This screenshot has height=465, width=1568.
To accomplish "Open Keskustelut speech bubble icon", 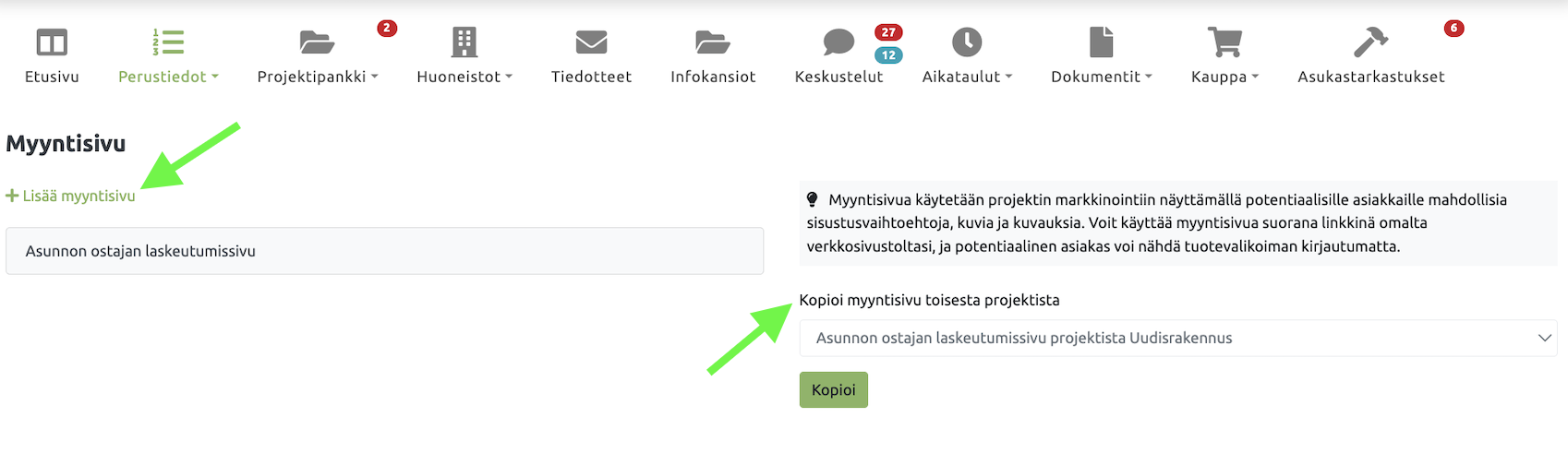I will [838, 42].
